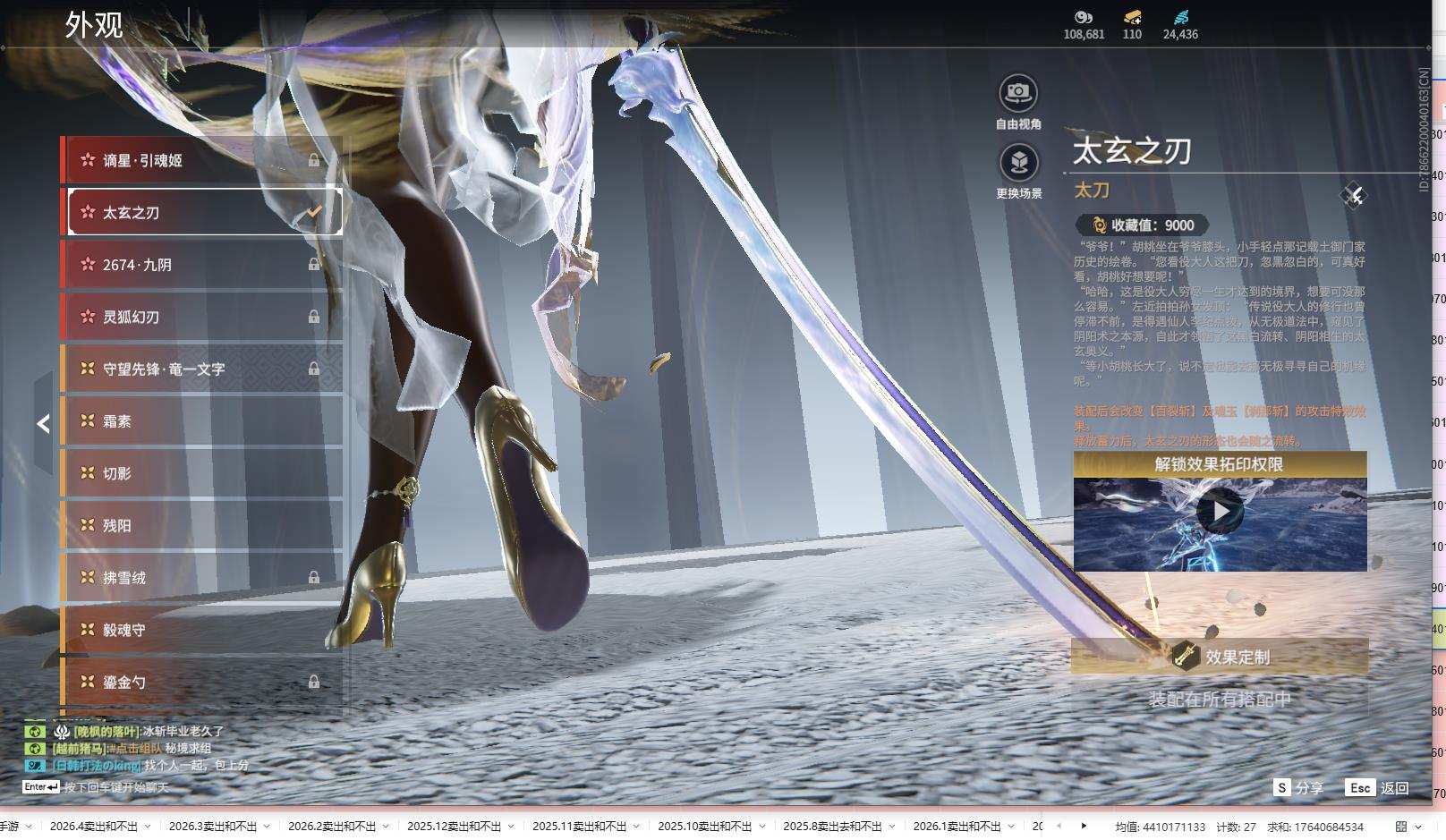Click the lock icon on 摘星·引魂姬
Screen dimensions: 1446x840
[x=314, y=160]
